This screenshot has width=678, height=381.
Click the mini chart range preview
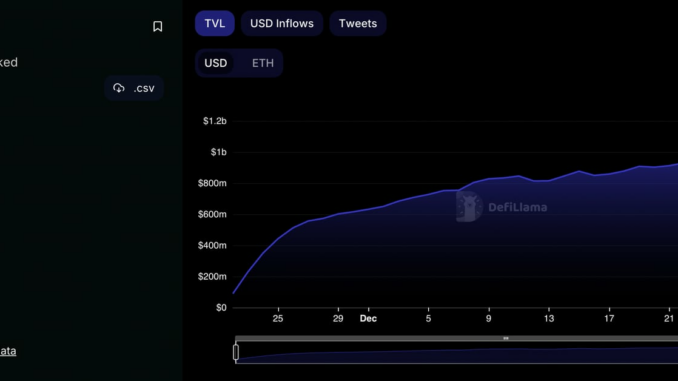[457, 353]
